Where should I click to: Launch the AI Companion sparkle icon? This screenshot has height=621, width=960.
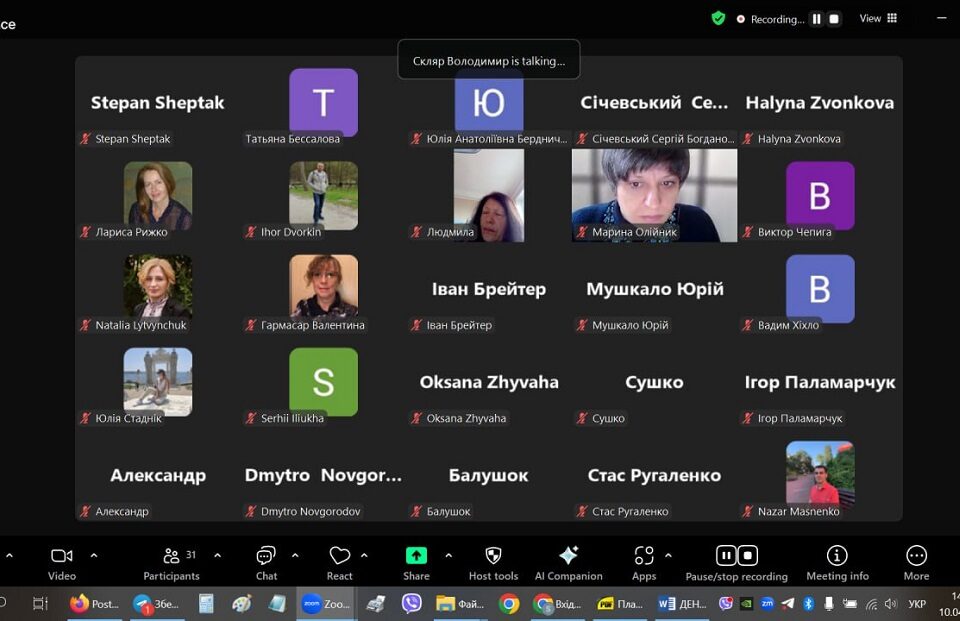pos(568,556)
